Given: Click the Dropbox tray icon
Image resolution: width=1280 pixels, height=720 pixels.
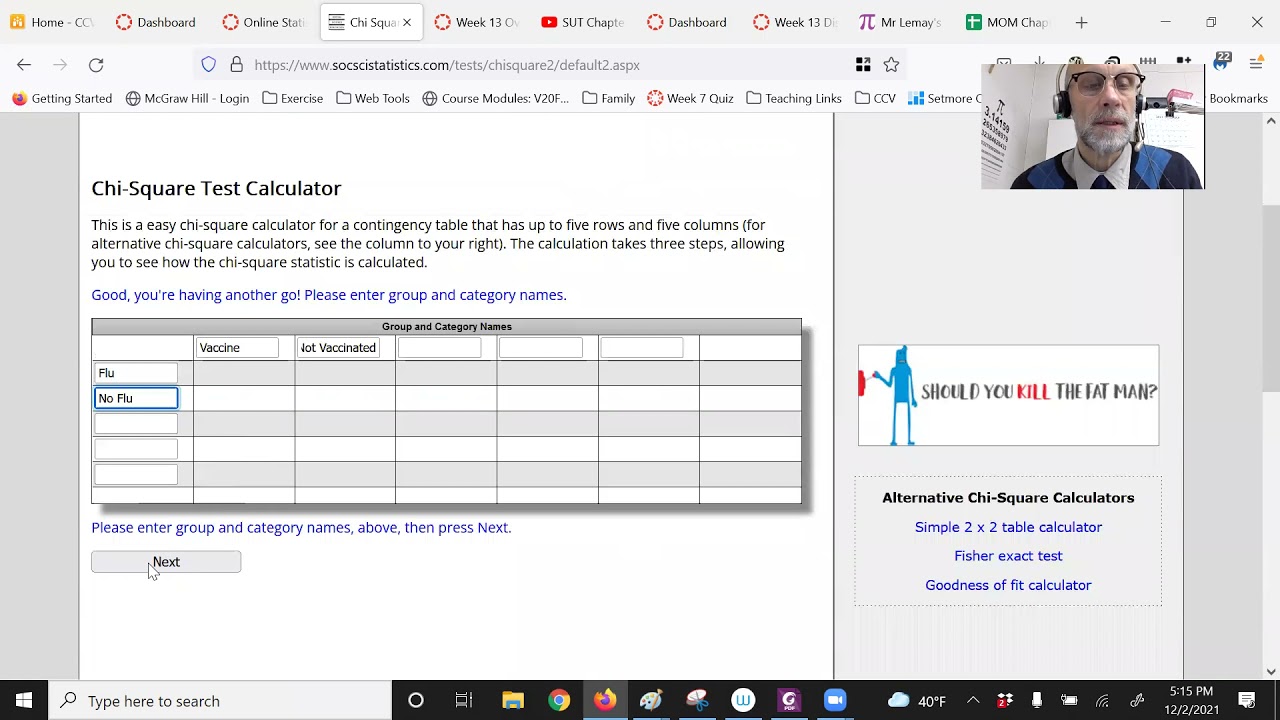Looking at the screenshot, I should (x=1005, y=701).
